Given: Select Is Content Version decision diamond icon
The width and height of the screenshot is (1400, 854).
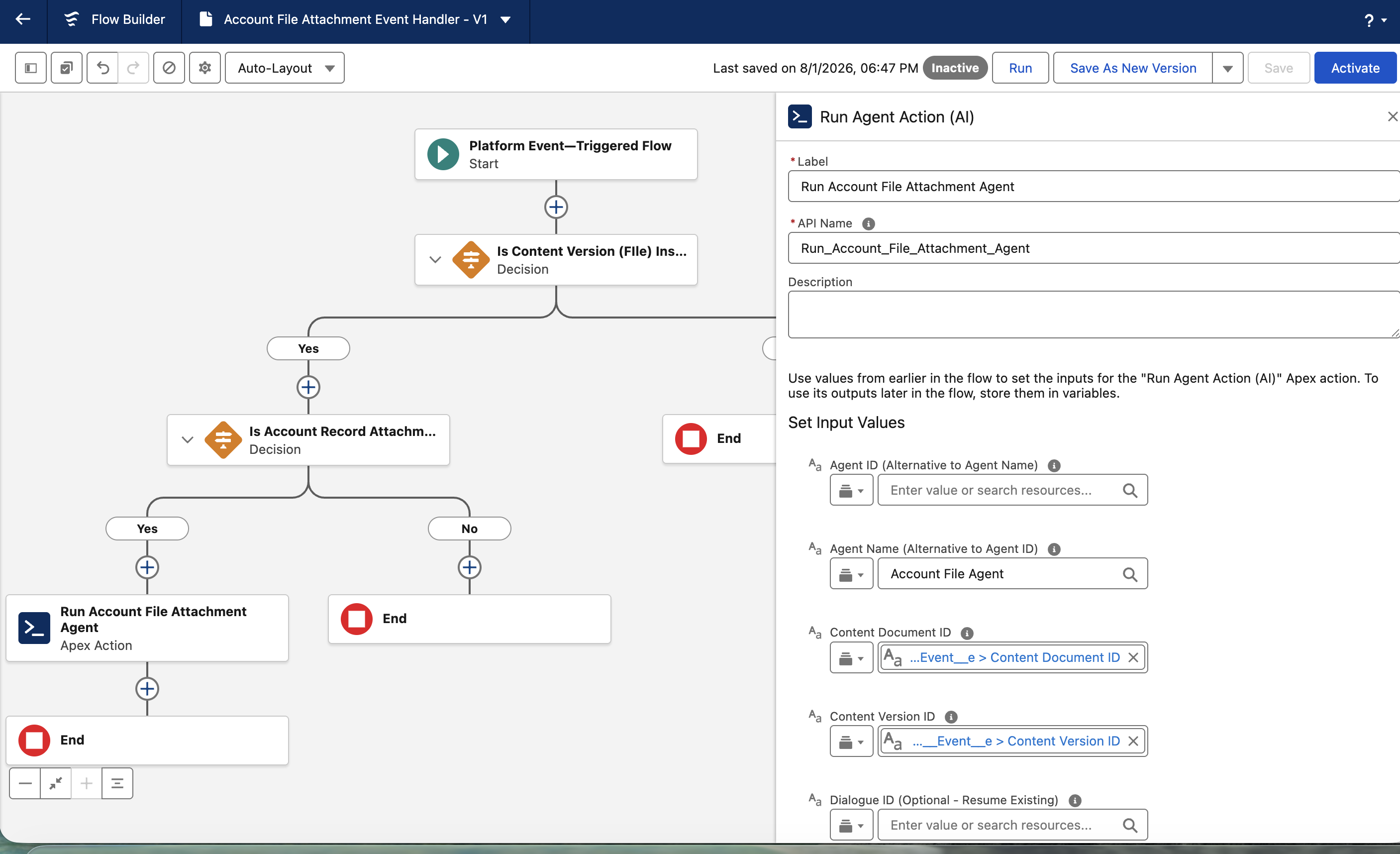Looking at the screenshot, I should [x=471, y=260].
